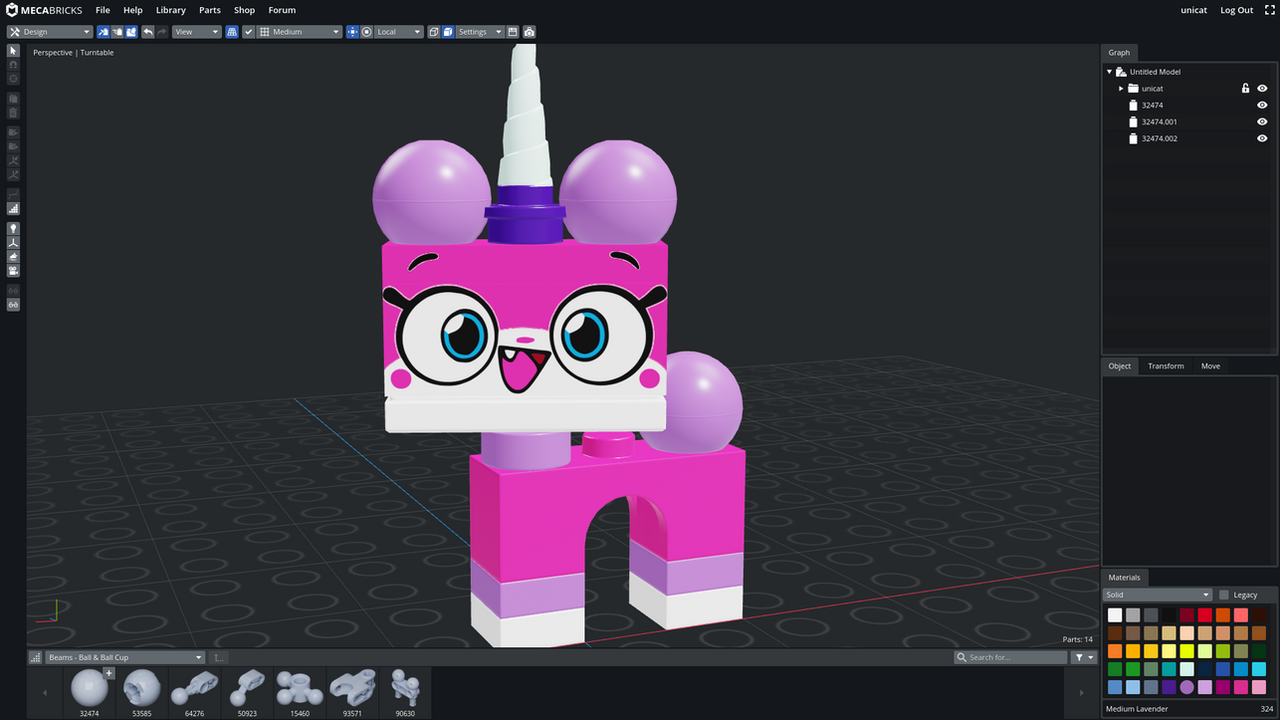
Task: Pick the white color swatch
Action: pyautogui.click(x=1115, y=615)
